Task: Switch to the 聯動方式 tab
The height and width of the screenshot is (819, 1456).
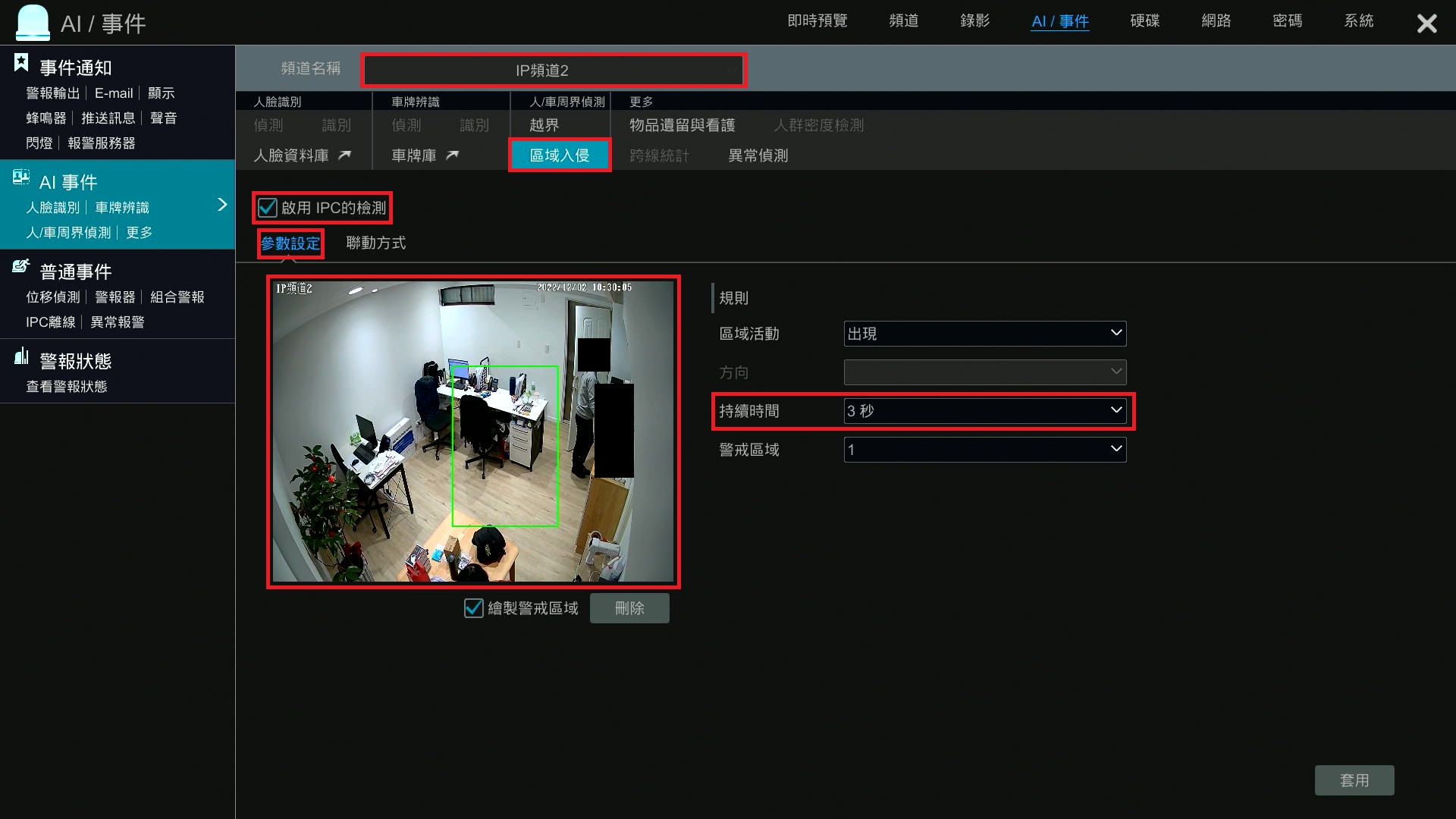Action: tap(376, 243)
